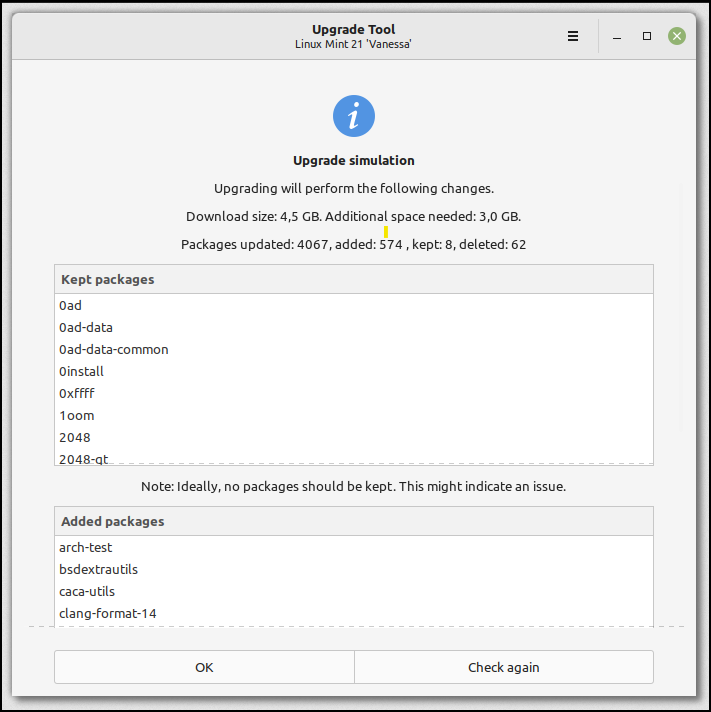711x712 pixels.
Task: Select the 0ad-data package row
Action: 354,327
